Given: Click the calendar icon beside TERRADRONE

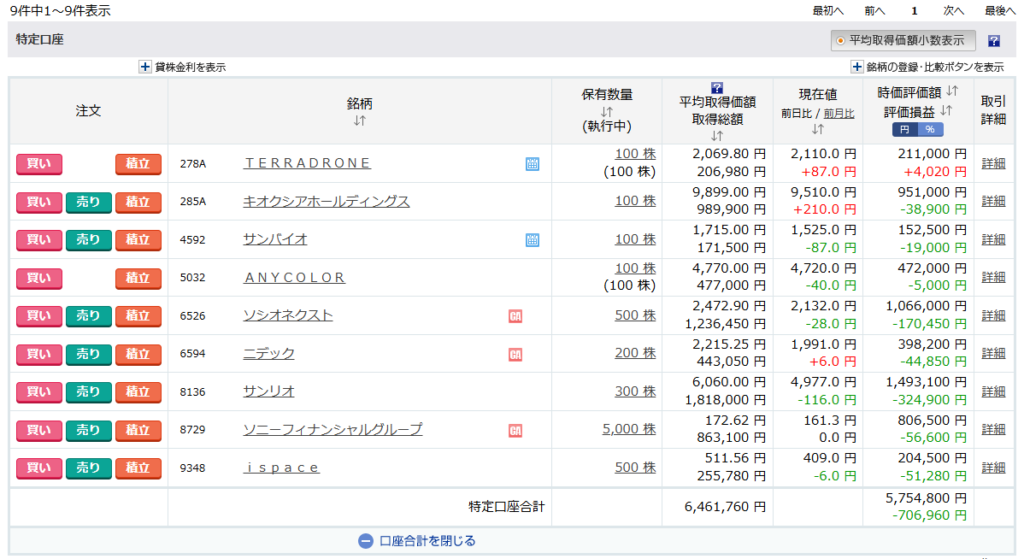Looking at the screenshot, I should pyautogui.click(x=532, y=164).
